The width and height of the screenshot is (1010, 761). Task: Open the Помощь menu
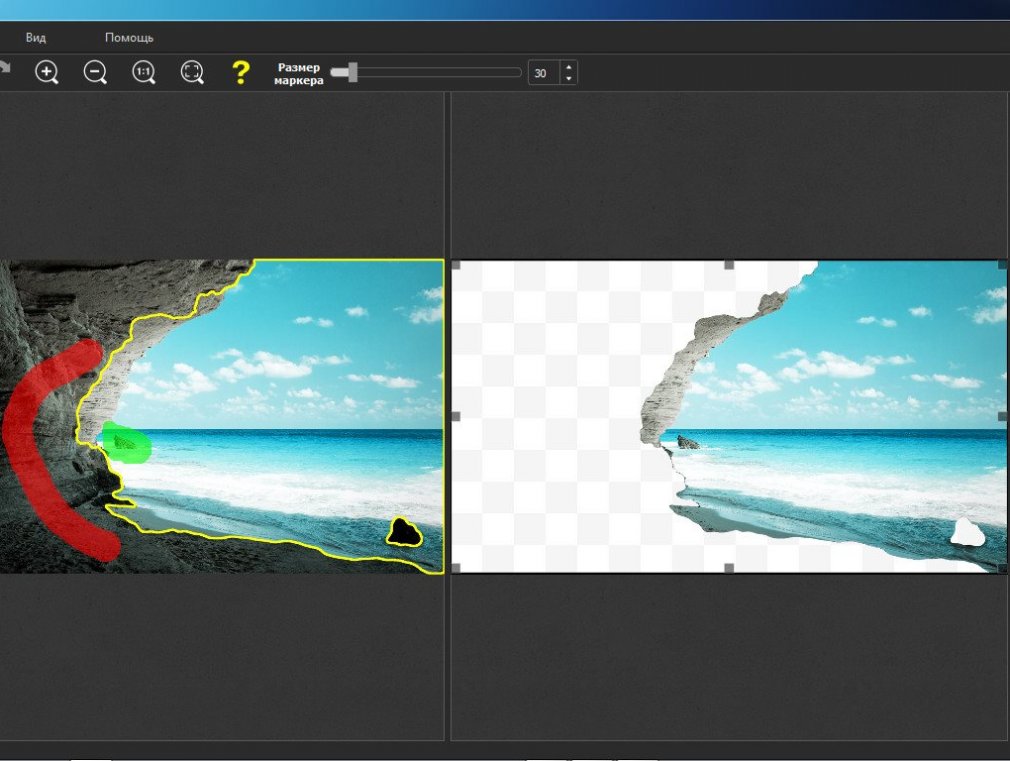click(129, 37)
